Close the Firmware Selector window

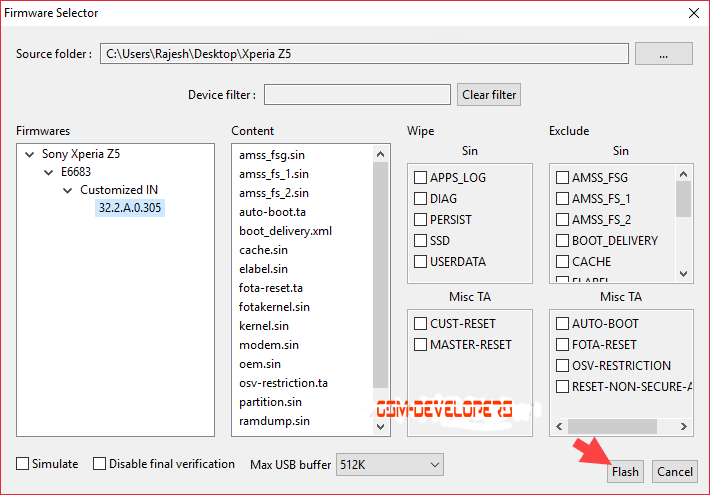click(x=693, y=13)
